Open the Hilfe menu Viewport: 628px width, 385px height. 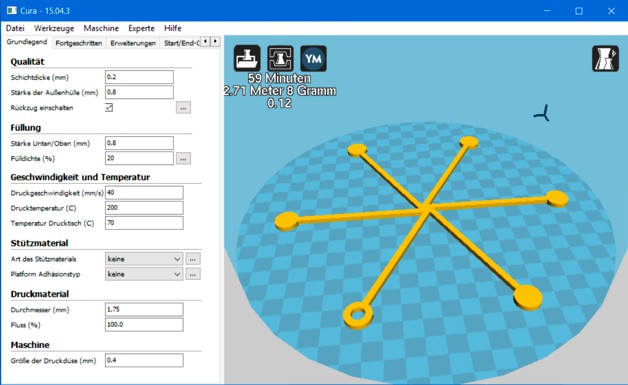coord(173,28)
